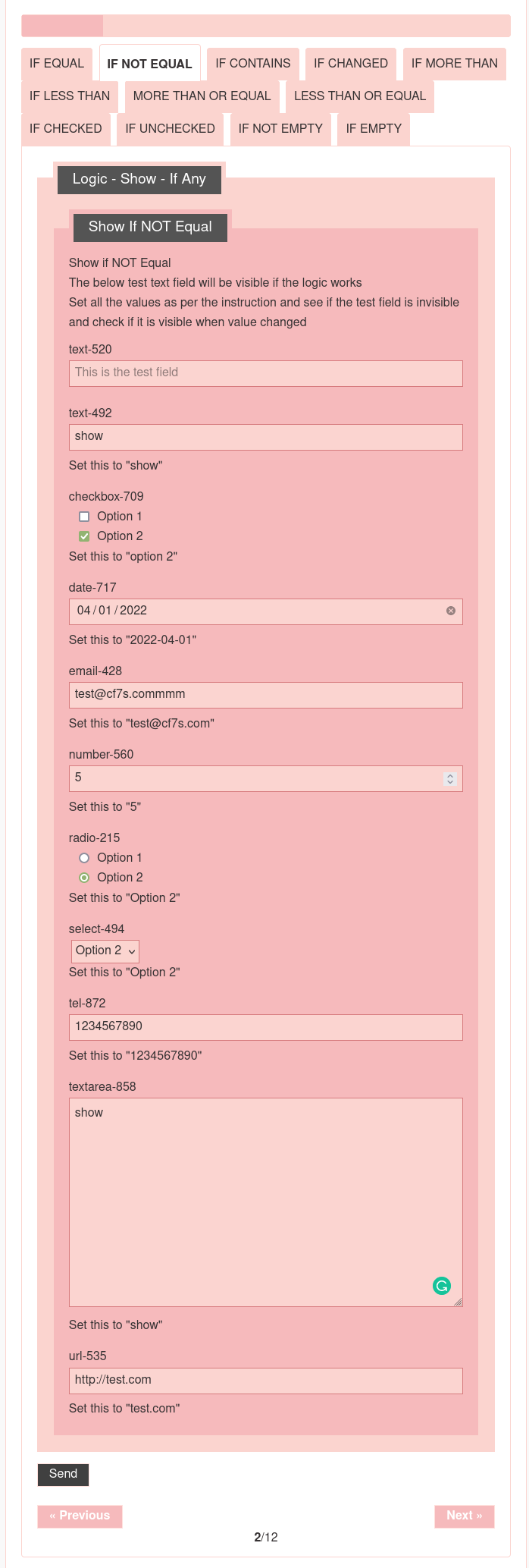Screen dimensions: 529x1568
Task: Click the textarea-858 resize handle
Action: tap(458, 1302)
